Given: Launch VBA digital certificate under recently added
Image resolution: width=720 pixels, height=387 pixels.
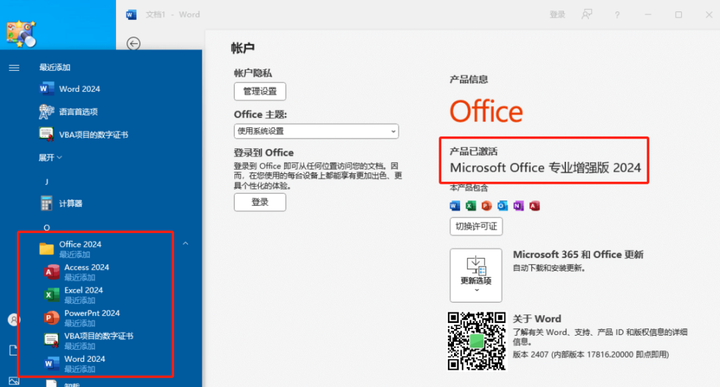Looking at the screenshot, I should (84, 135).
